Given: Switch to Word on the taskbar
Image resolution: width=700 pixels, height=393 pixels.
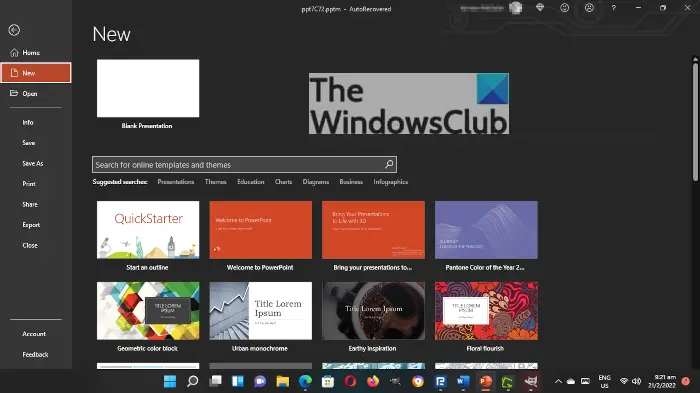Looking at the screenshot, I should pyautogui.click(x=463, y=381).
